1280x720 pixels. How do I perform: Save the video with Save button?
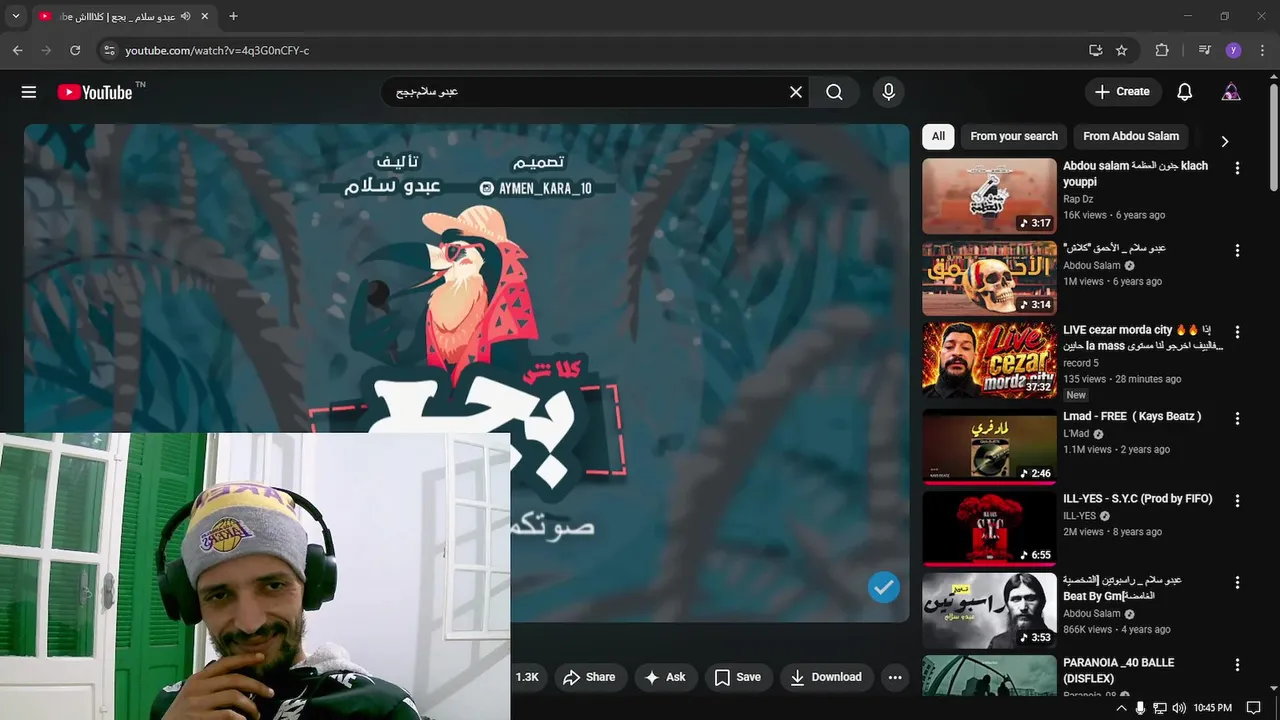coord(738,677)
